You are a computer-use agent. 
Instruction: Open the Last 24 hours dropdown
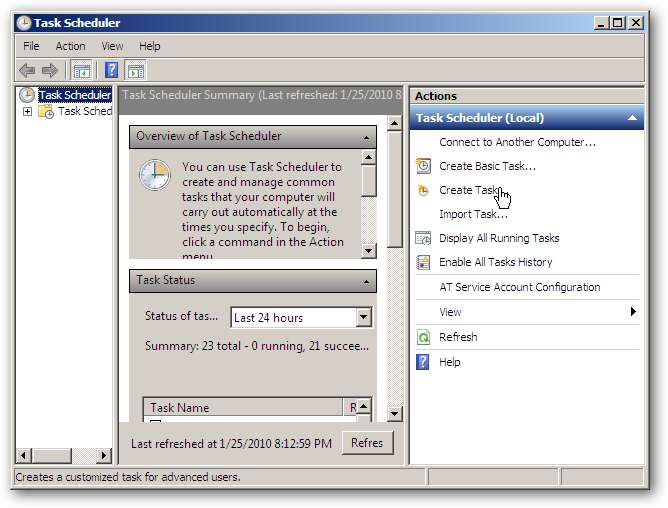pos(363,317)
